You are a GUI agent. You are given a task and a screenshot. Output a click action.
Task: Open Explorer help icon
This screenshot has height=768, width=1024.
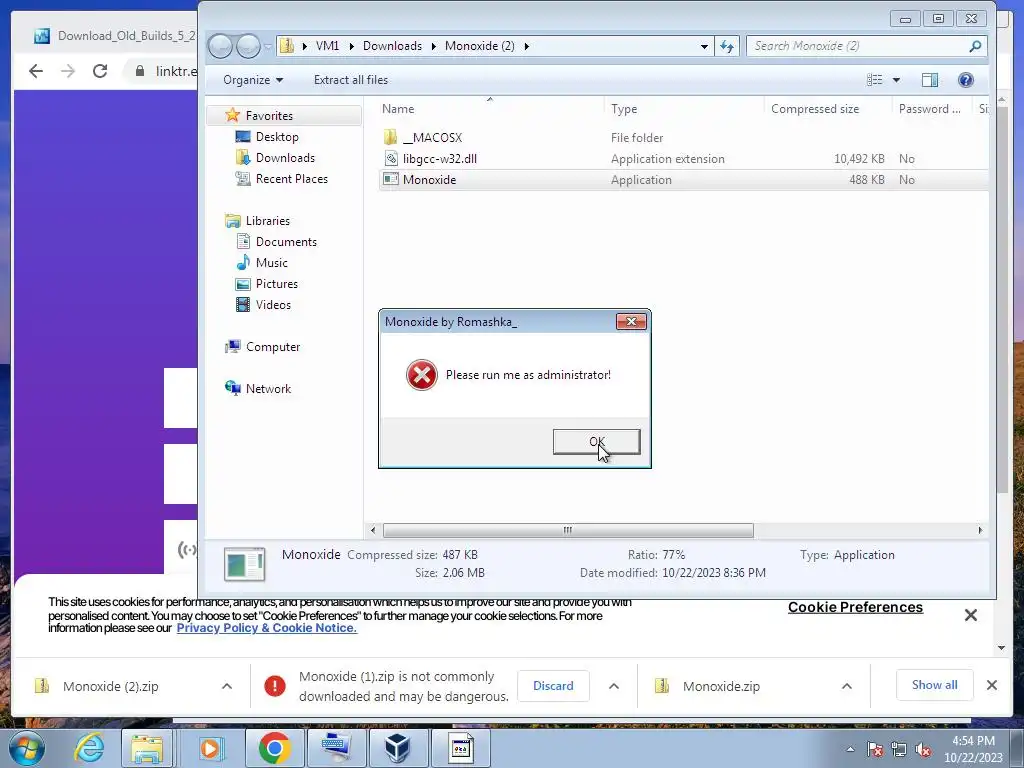tap(966, 80)
